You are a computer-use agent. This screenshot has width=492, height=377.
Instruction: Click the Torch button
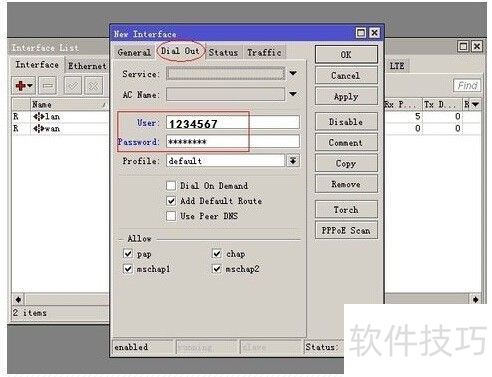346,210
